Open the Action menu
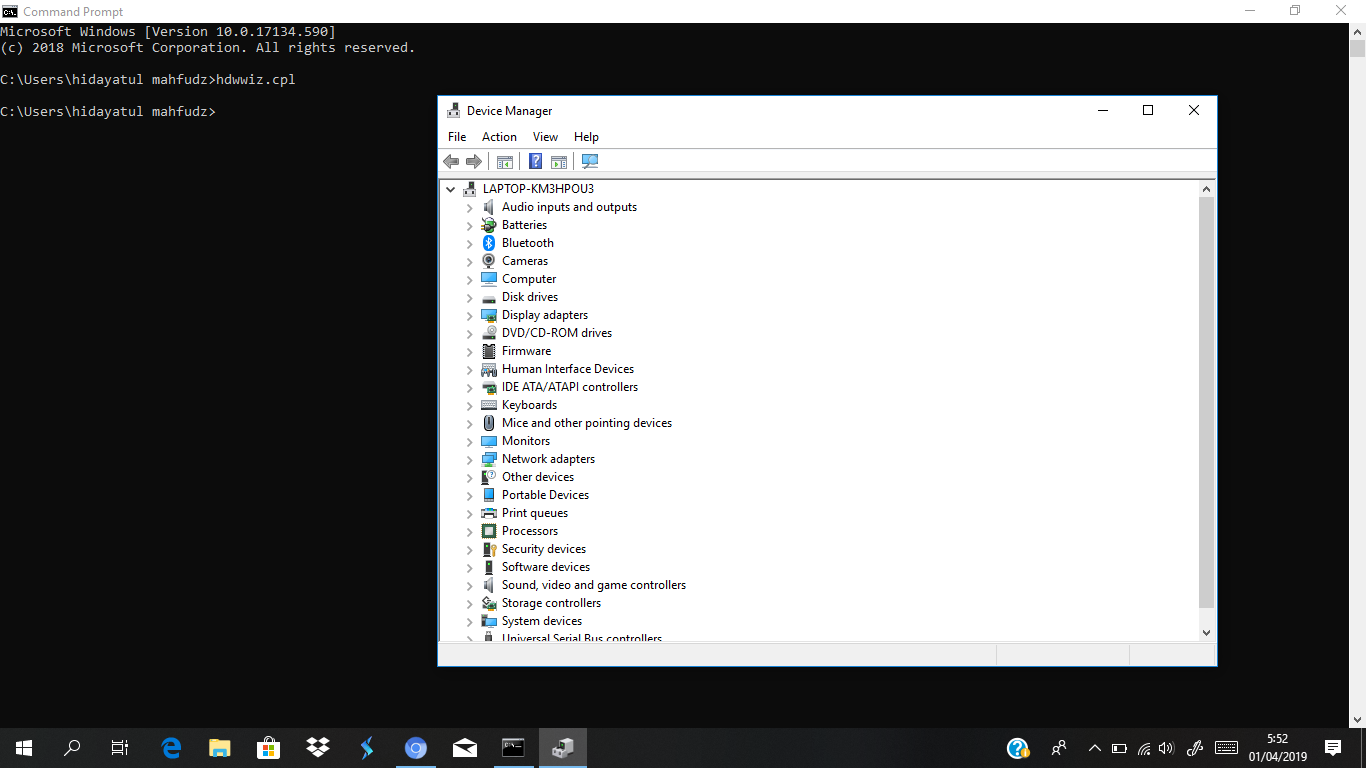 (x=499, y=137)
